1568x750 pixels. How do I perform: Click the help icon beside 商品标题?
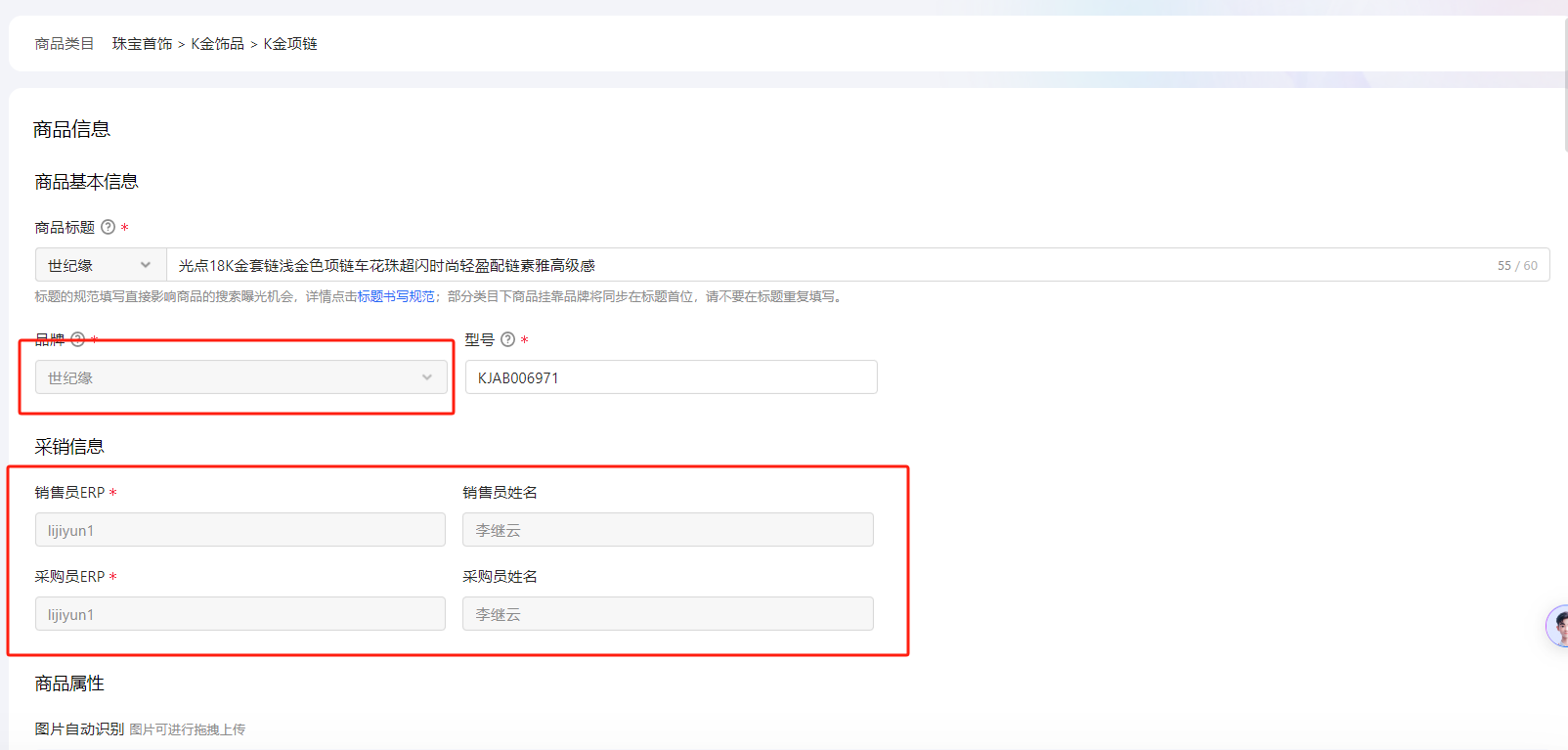(x=109, y=227)
